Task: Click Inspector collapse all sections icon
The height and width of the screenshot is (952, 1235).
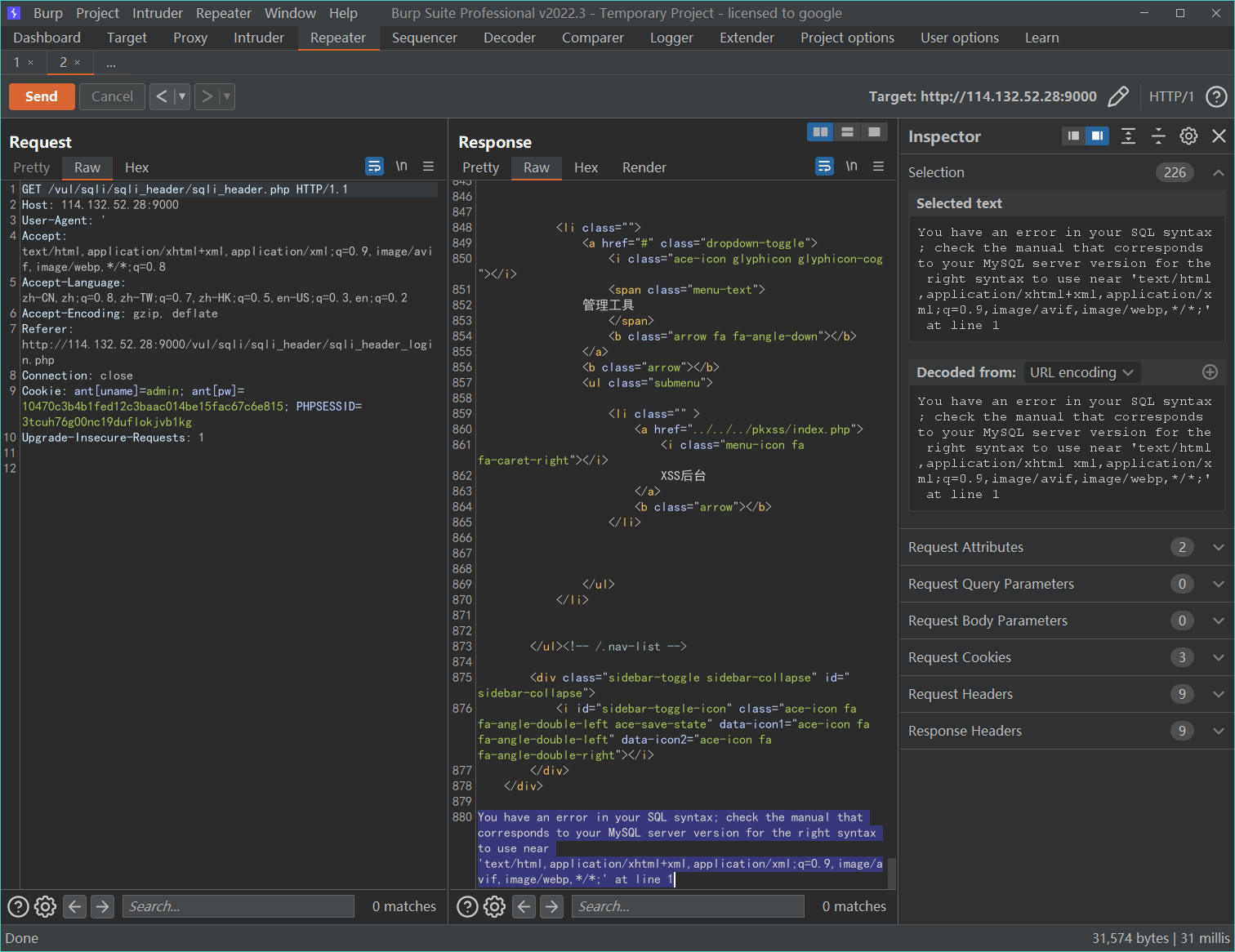Action: (x=1158, y=136)
